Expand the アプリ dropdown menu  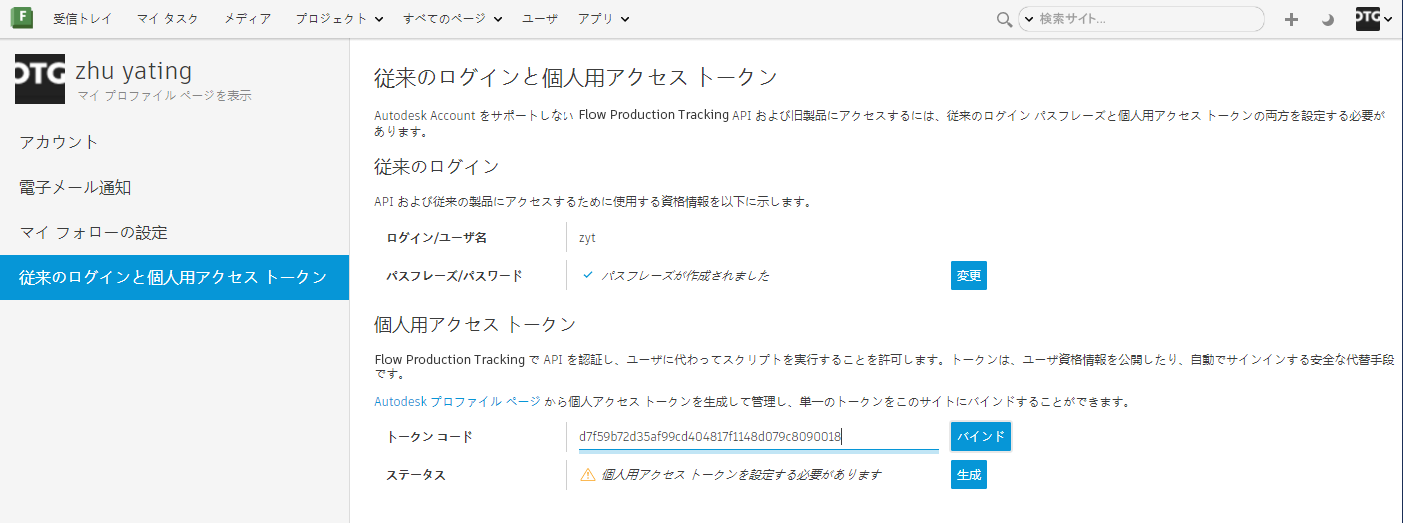pos(604,19)
